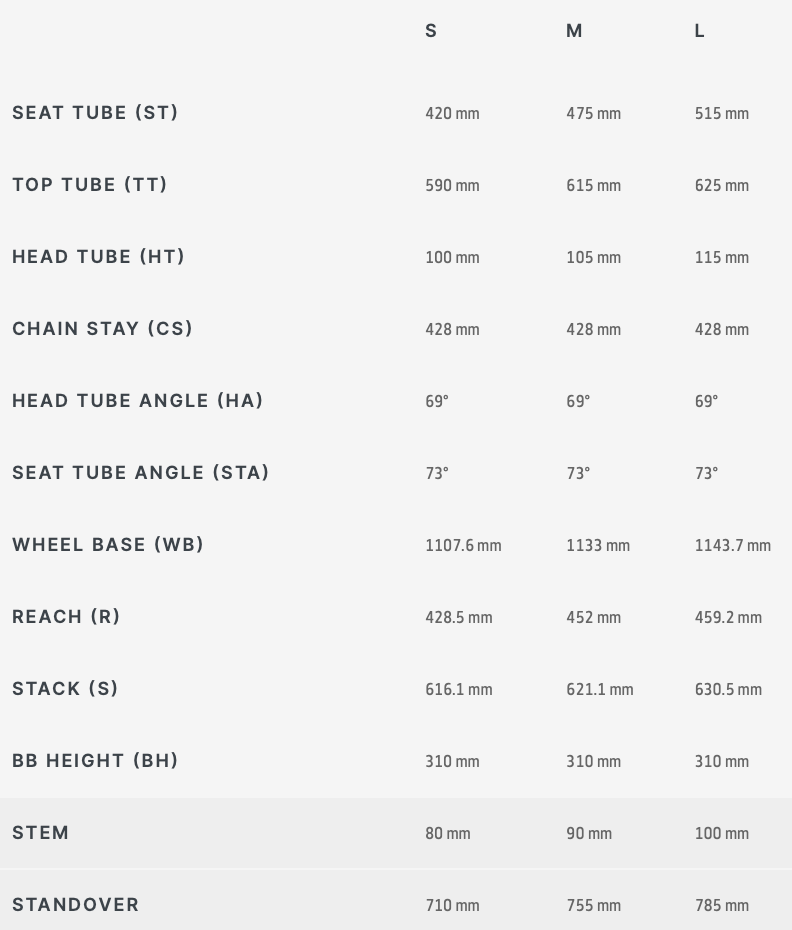The height and width of the screenshot is (930, 792).
Task: Click the STACK (S) row label
Action: click(x=65, y=689)
